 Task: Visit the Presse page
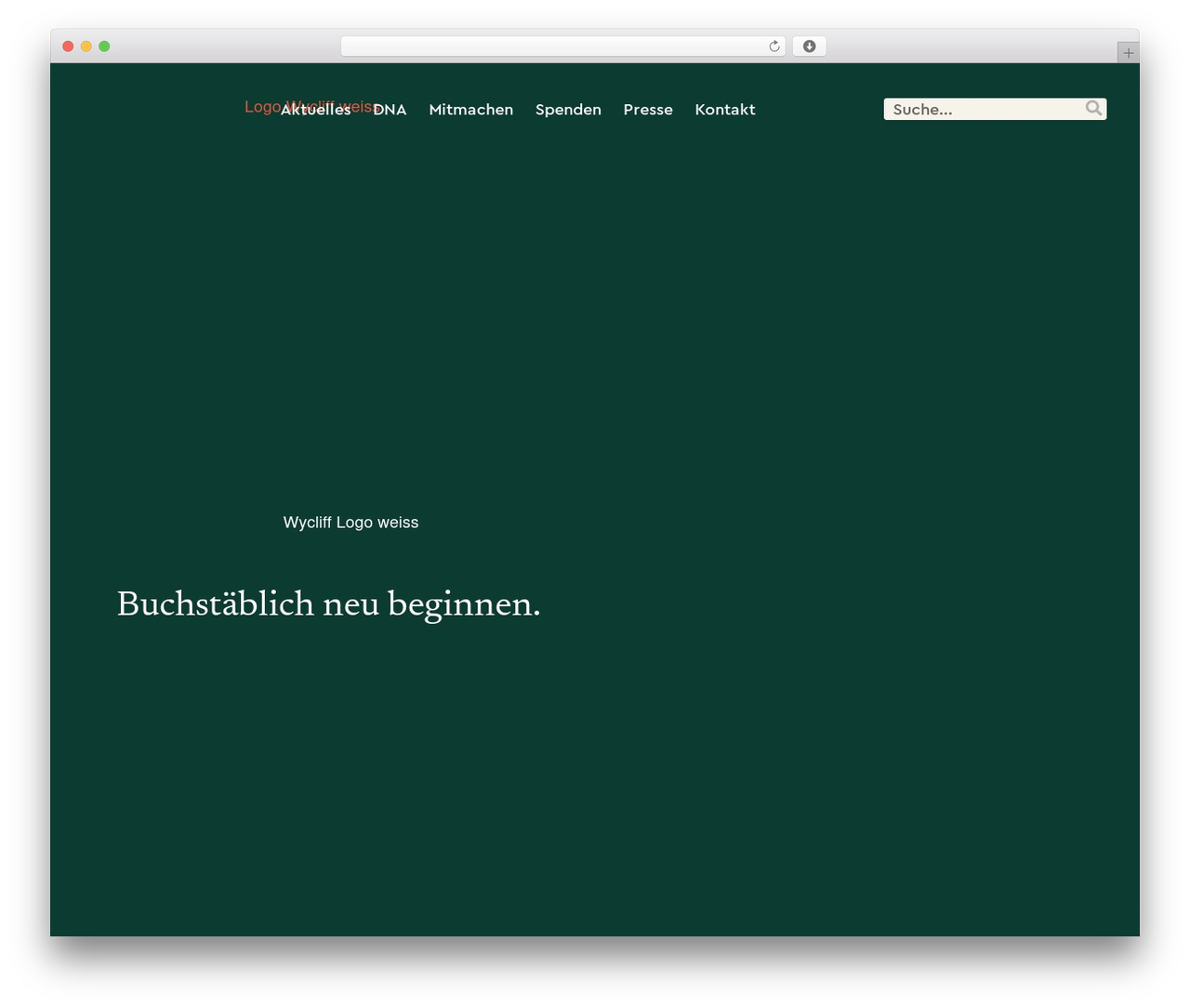pyautogui.click(x=648, y=110)
